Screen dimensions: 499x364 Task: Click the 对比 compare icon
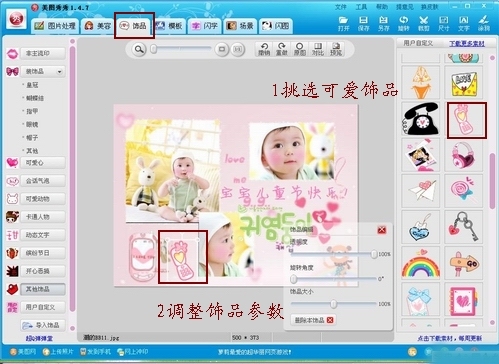coord(318,49)
